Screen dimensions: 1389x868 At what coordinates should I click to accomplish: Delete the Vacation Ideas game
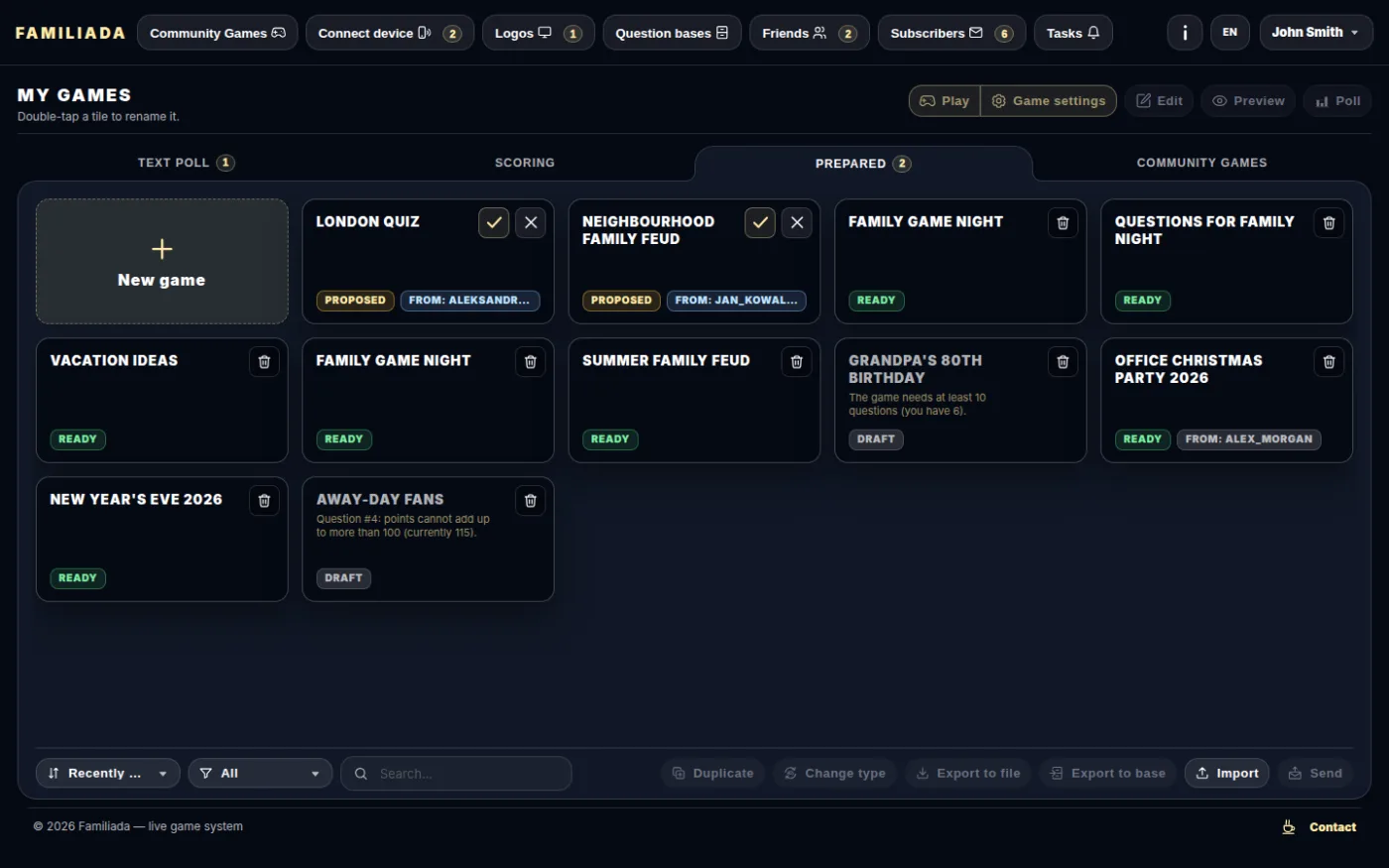(264, 361)
